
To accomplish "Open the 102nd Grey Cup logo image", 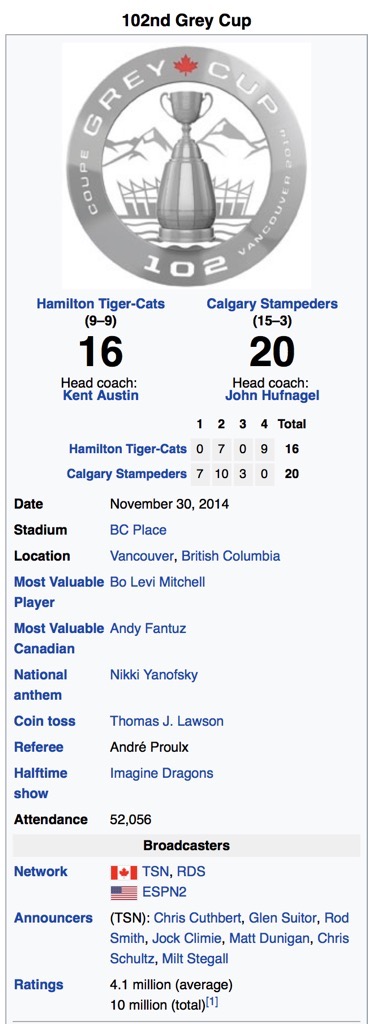I will pyautogui.click(x=186, y=165).
